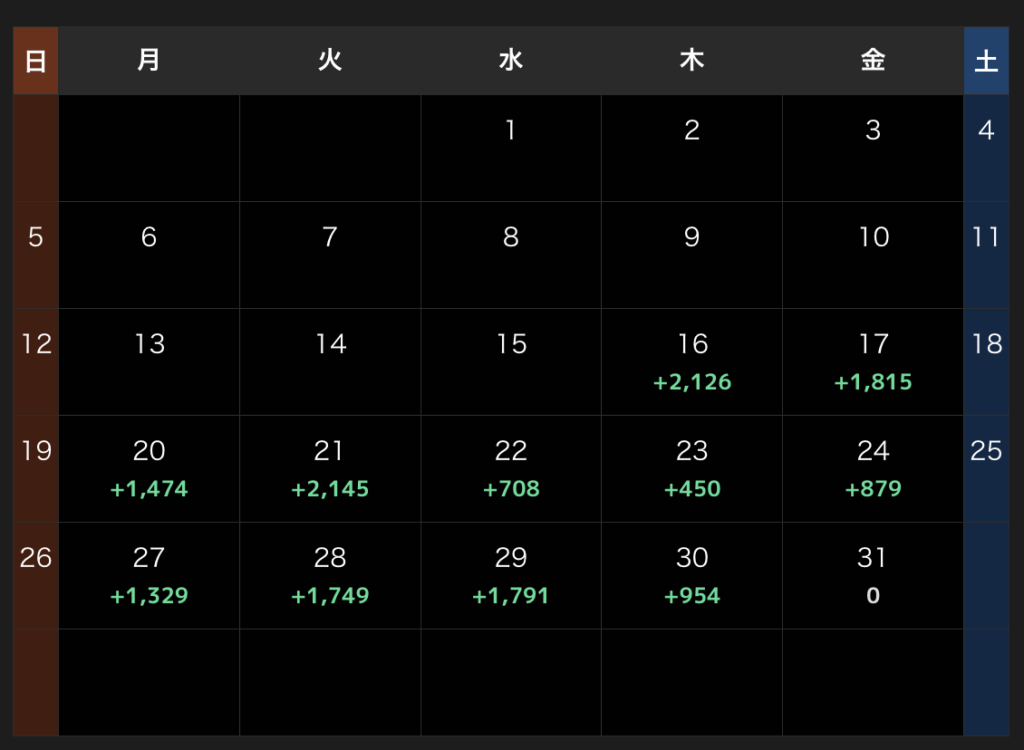Choose day 23 showing +450
Viewport: 1024px width, 750px height.
[x=692, y=469]
